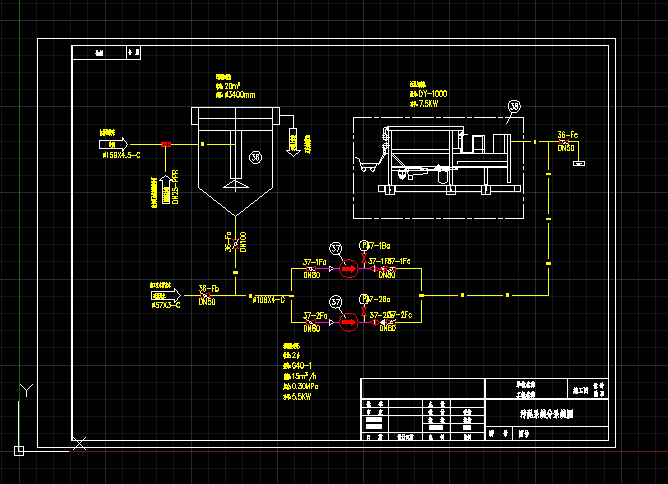Screen dimensions: 668x484
Task: Select the downward overflow arrow right of tank
Action: [293, 142]
